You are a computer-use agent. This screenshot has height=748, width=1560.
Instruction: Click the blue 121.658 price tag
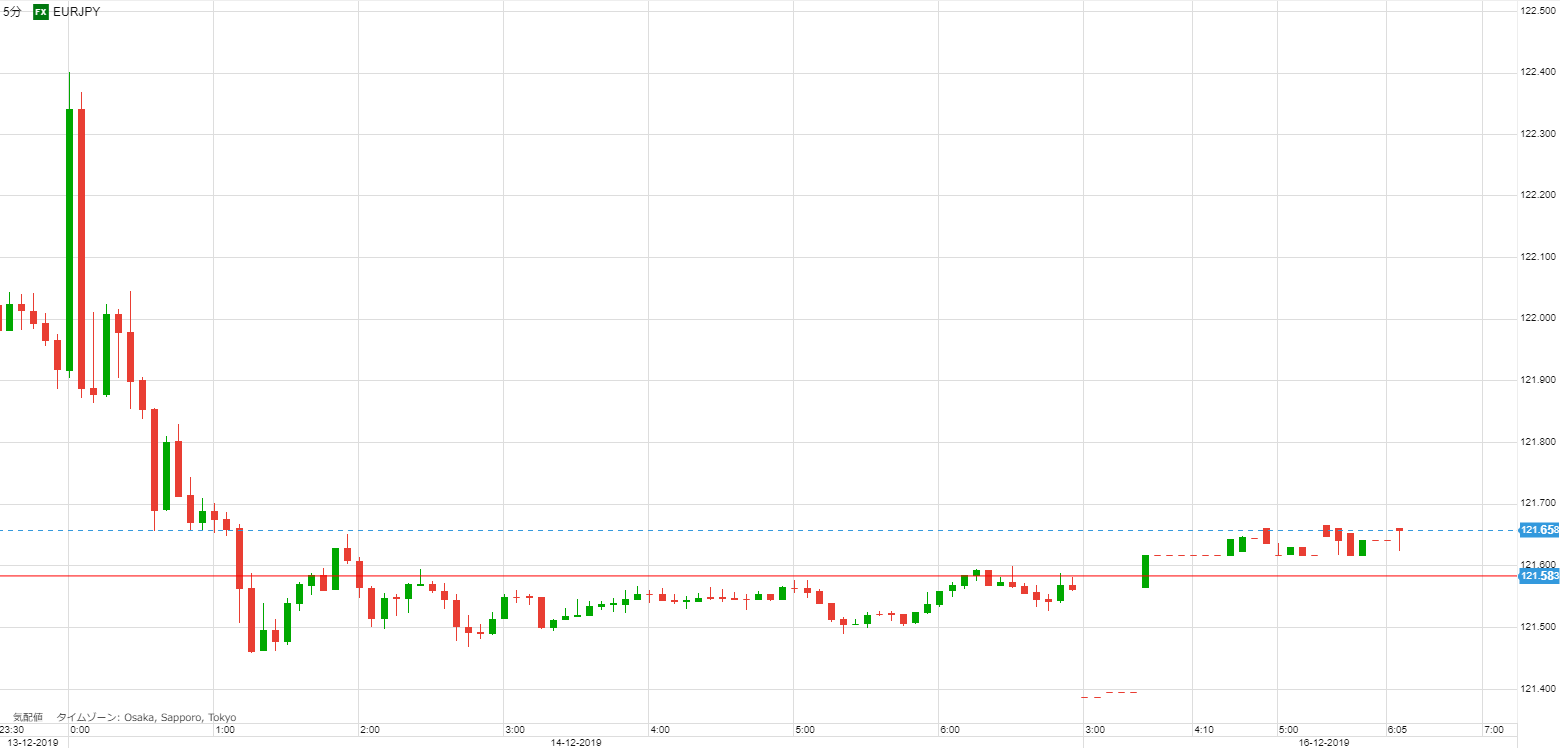click(1539, 530)
